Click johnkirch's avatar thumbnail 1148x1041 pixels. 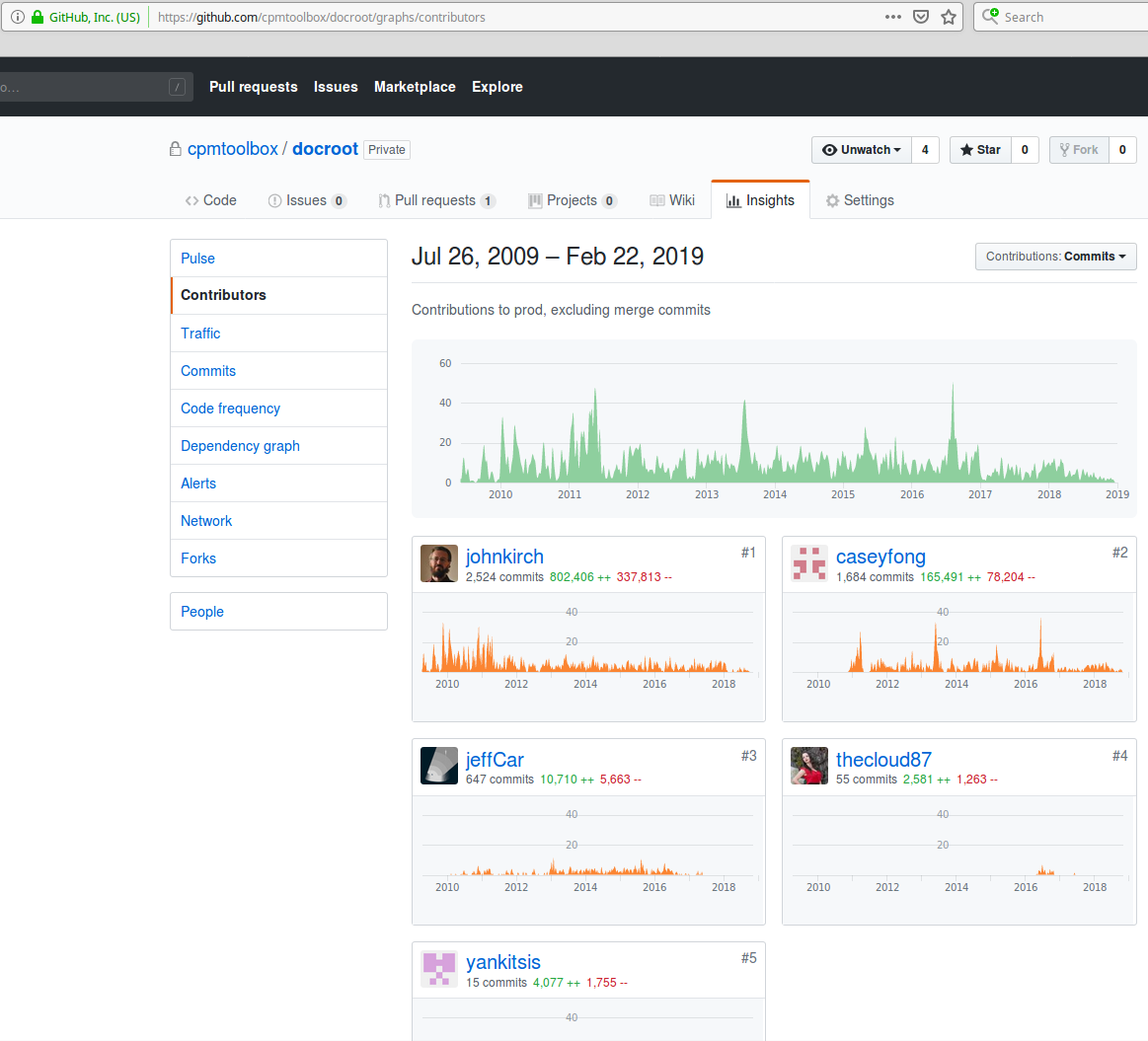438,563
